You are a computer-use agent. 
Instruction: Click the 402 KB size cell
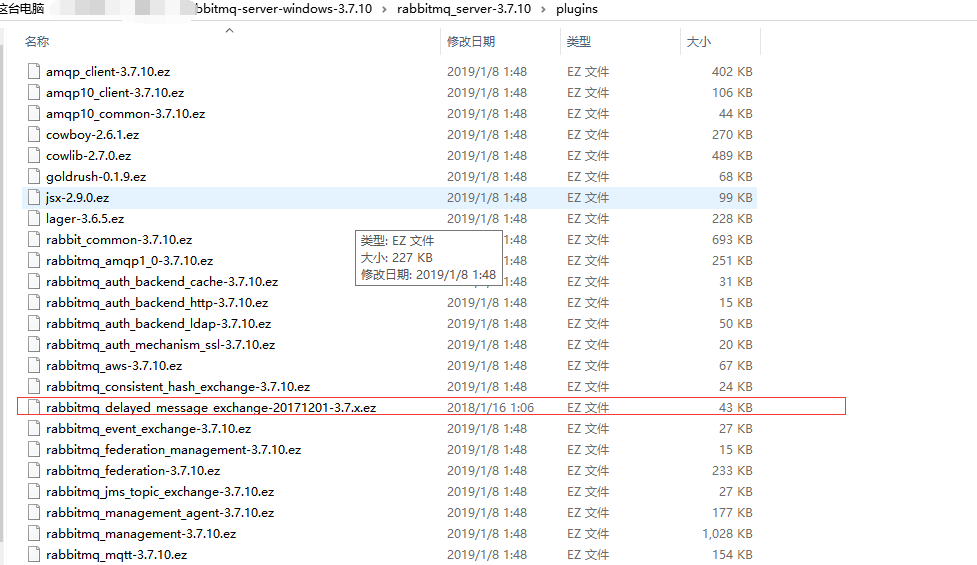coord(732,72)
